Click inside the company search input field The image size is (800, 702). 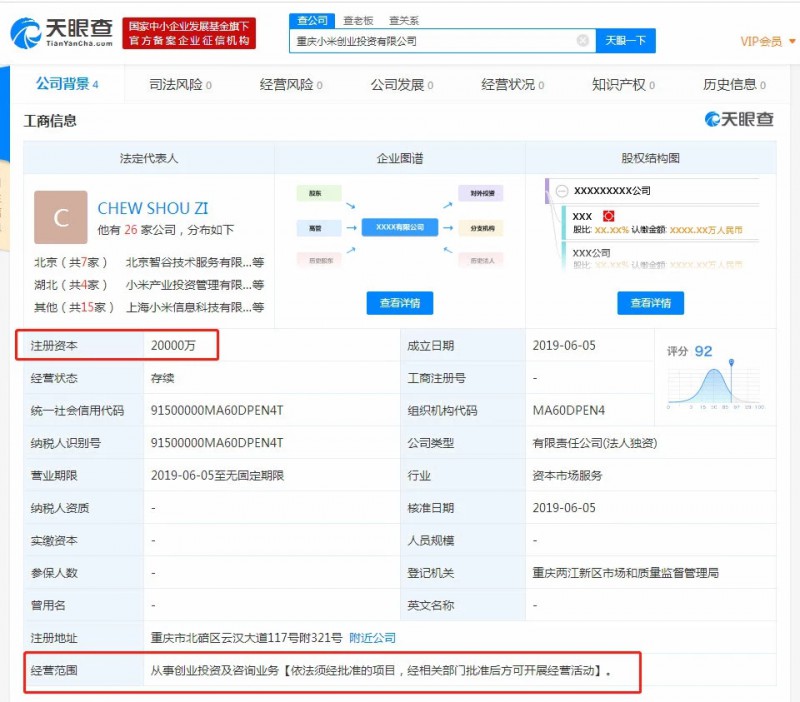430,40
